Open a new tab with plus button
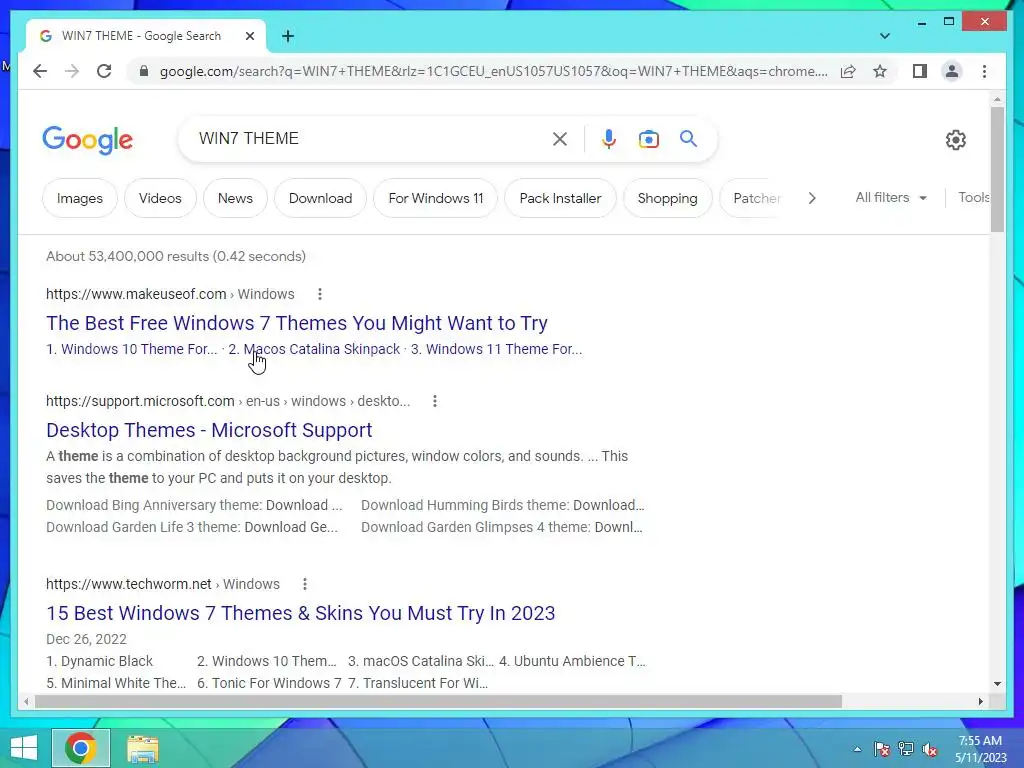 pos(288,36)
